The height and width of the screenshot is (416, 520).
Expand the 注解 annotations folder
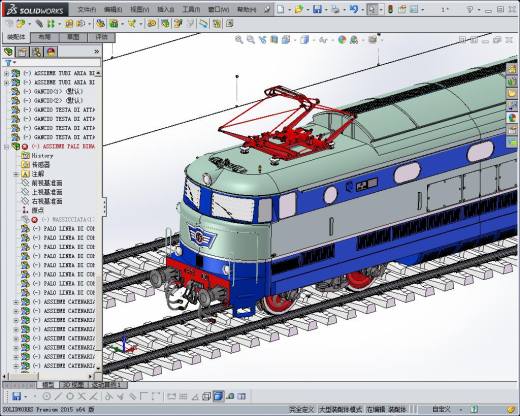pos(16,174)
